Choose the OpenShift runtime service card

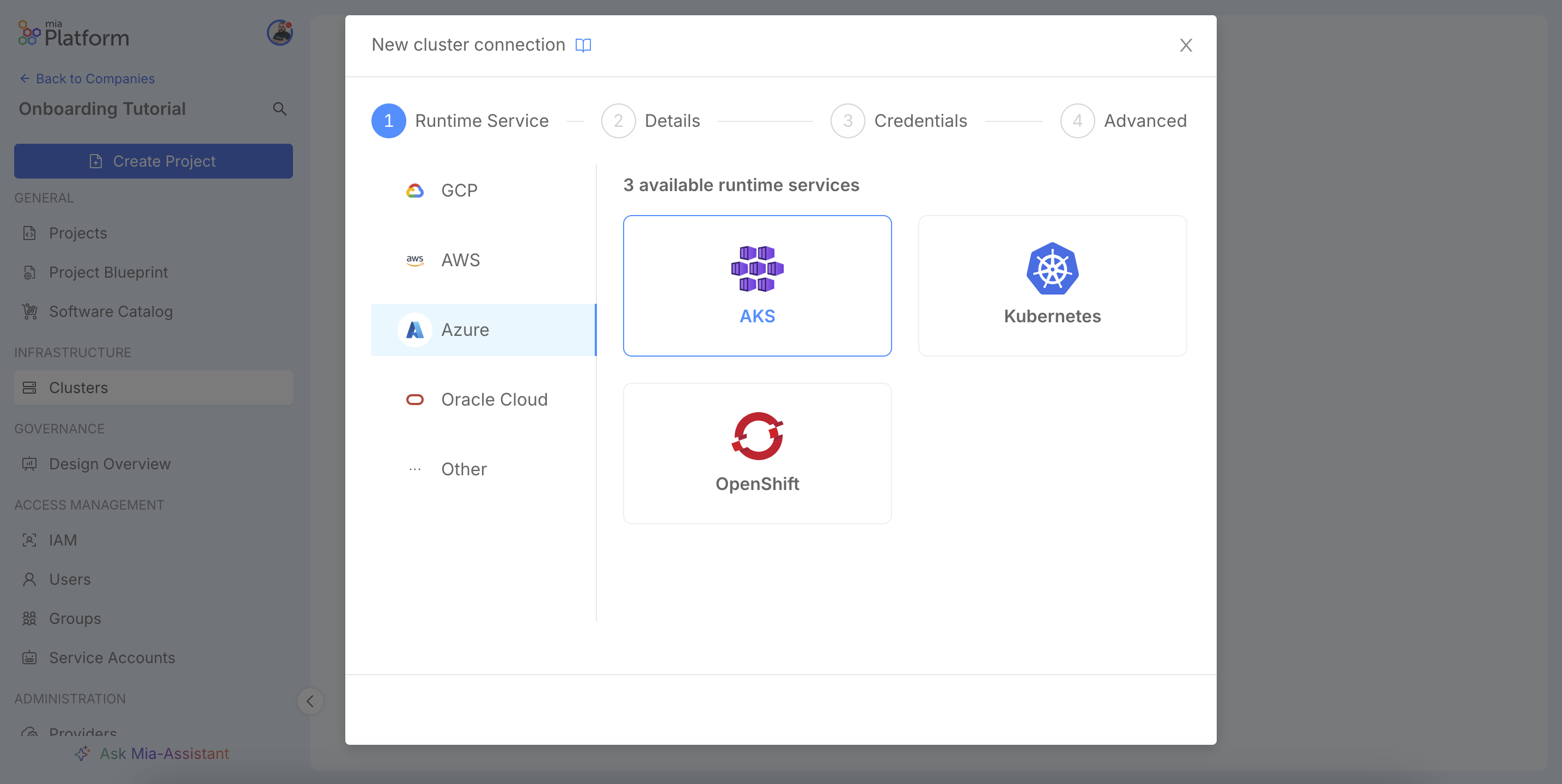tap(756, 454)
